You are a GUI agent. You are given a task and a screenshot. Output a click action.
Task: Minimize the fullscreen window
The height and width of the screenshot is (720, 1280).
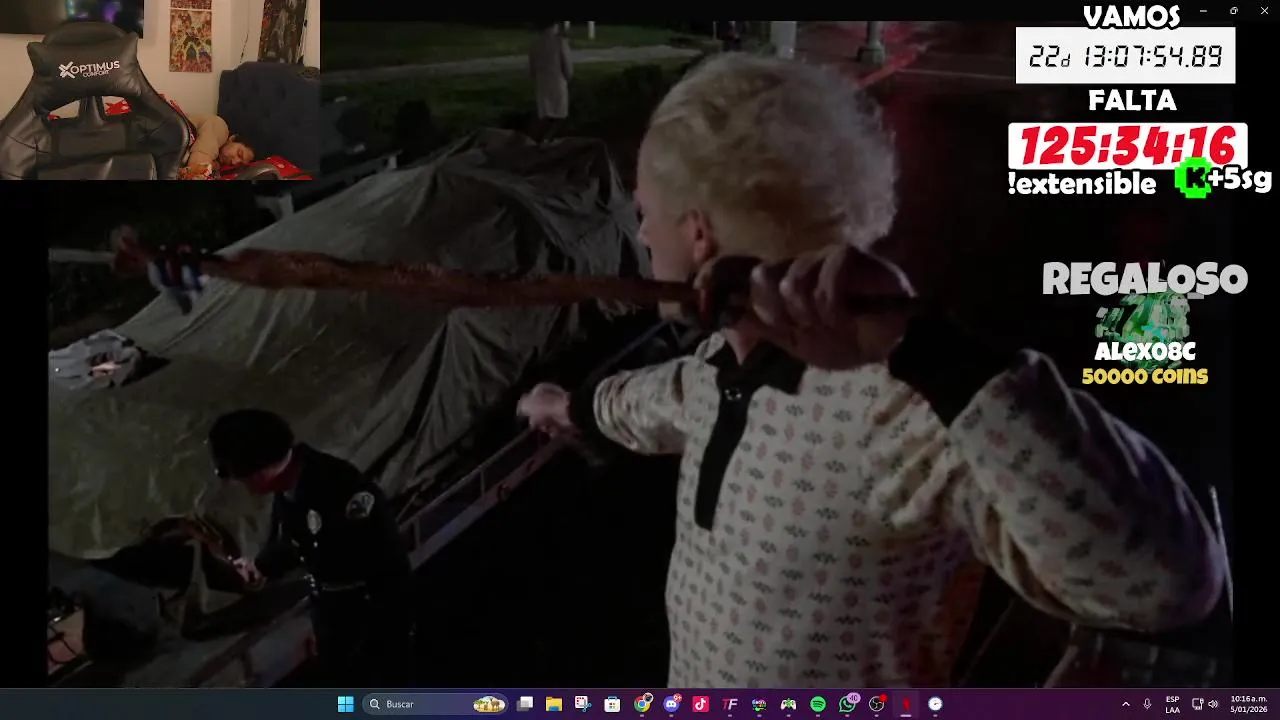[x=1203, y=11]
